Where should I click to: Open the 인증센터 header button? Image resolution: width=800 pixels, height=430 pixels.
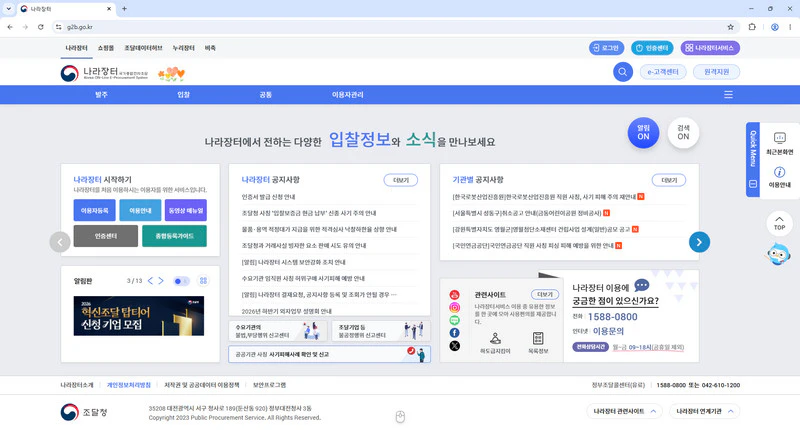click(652, 48)
